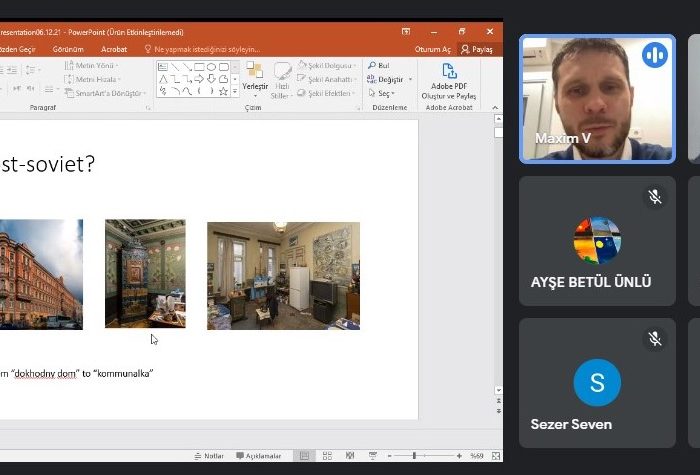Screen dimensions: 700x475
Task: Click the Oturum Aç sign-in link
Action: click(431, 48)
